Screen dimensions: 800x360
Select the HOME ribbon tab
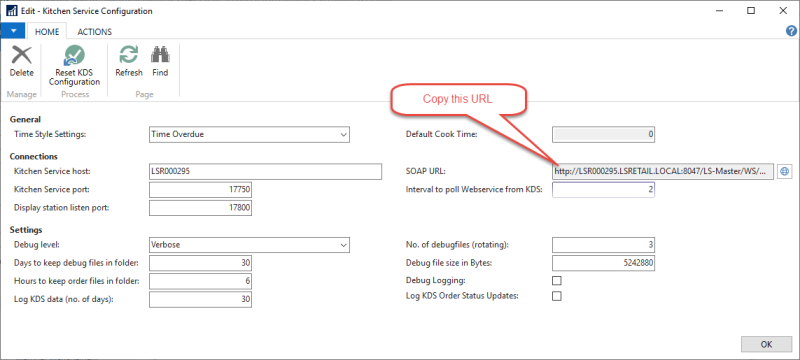[x=47, y=32]
